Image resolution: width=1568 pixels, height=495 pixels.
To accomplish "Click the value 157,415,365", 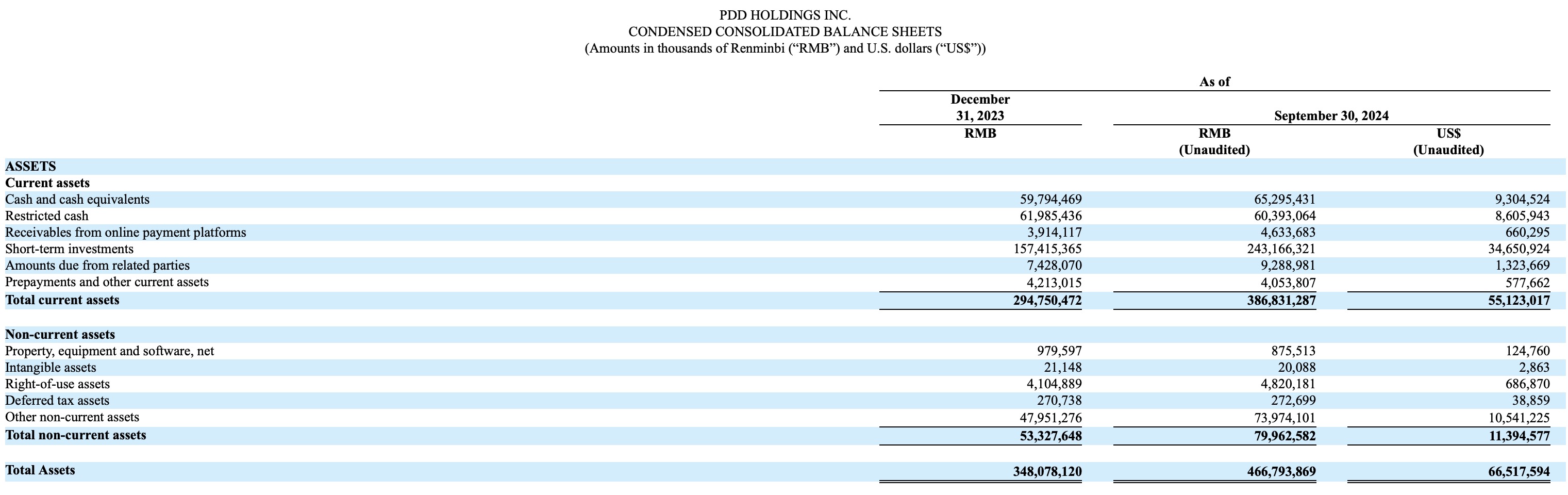I will [1047, 249].
